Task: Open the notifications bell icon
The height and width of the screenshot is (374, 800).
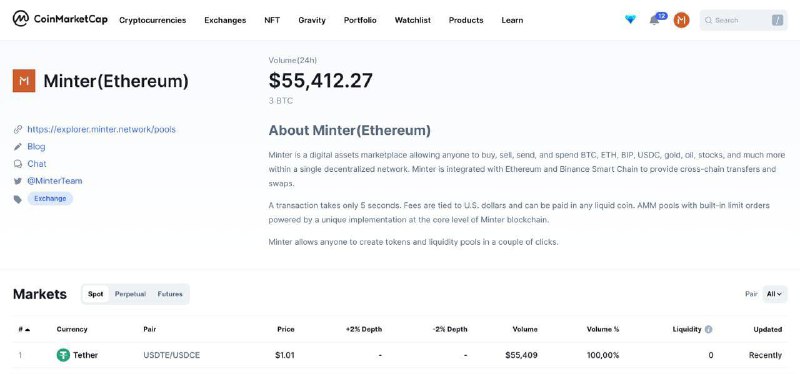Action: tap(654, 20)
